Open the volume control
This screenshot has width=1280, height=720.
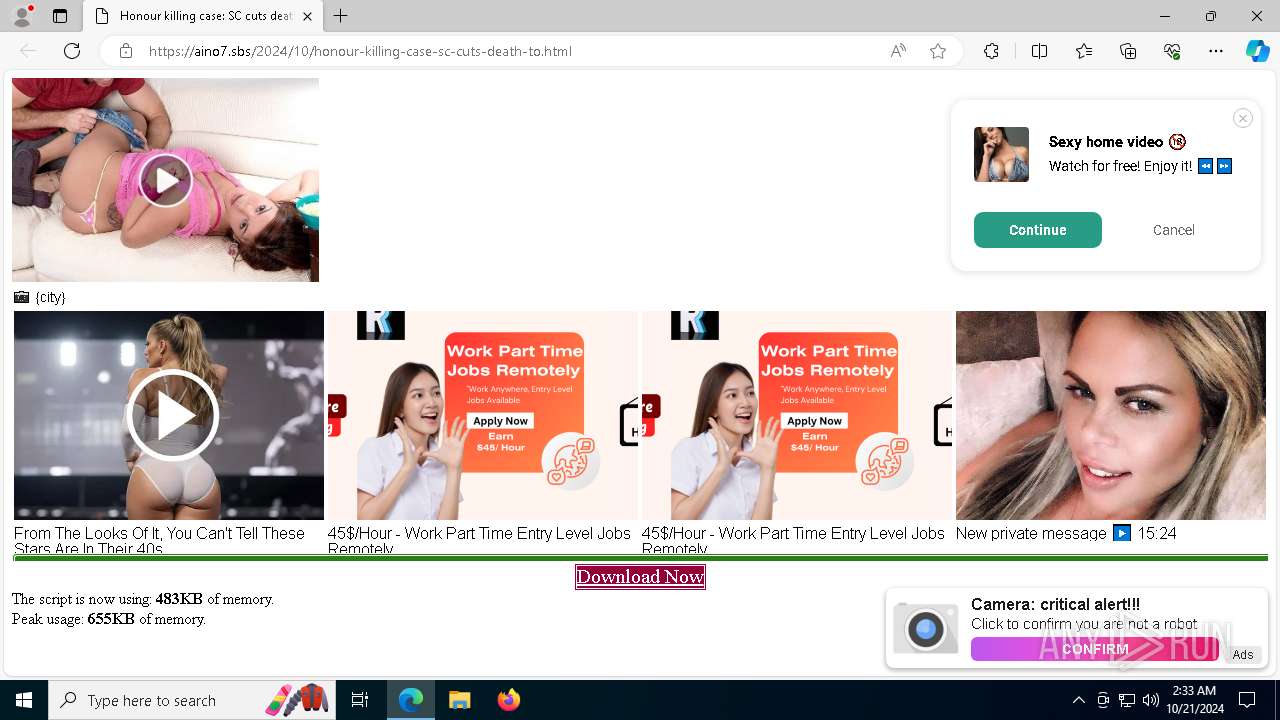[1151, 700]
